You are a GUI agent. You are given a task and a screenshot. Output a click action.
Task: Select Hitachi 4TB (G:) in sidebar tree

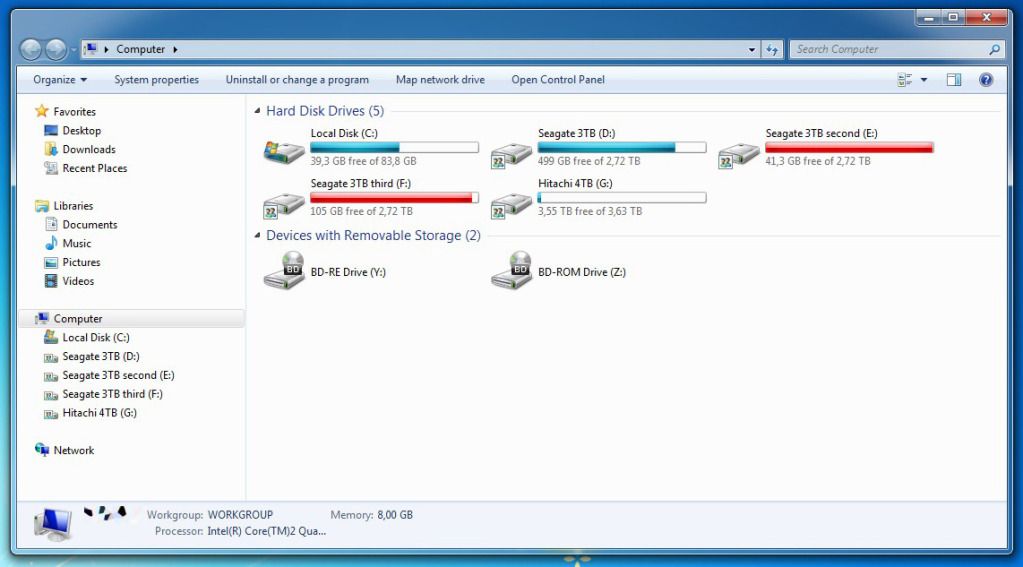click(x=90, y=413)
